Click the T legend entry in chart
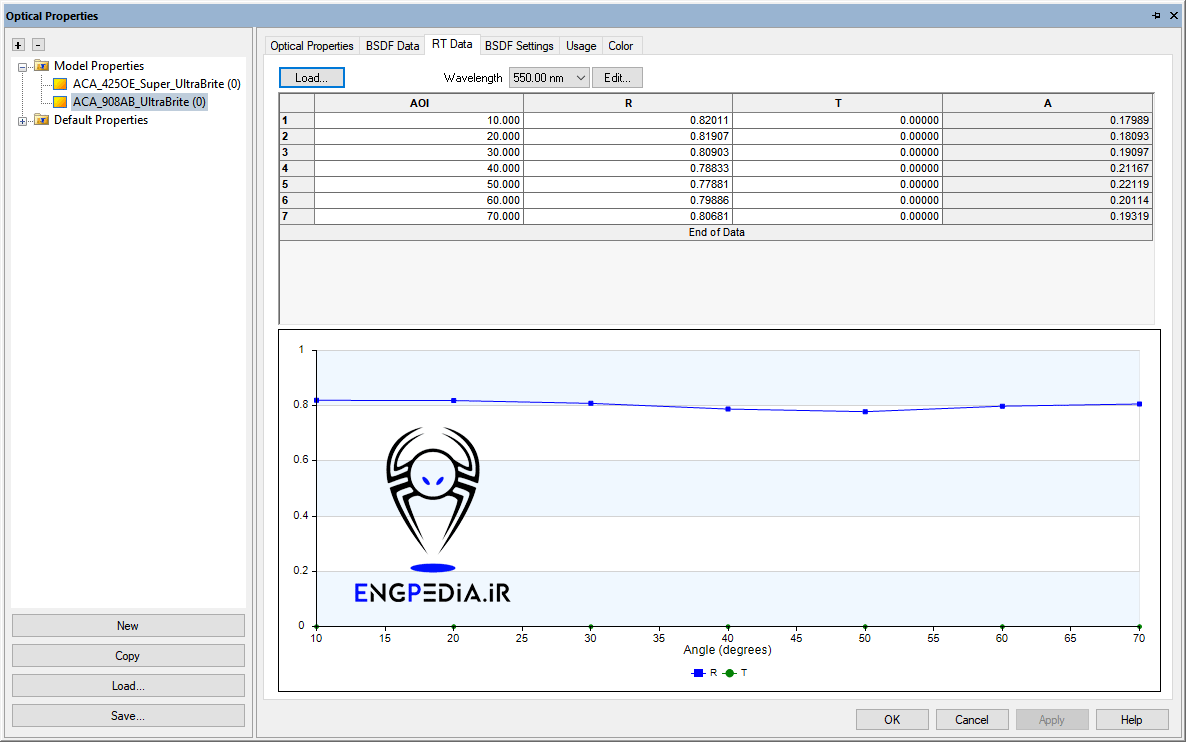This screenshot has width=1186, height=742. pos(735,672)
